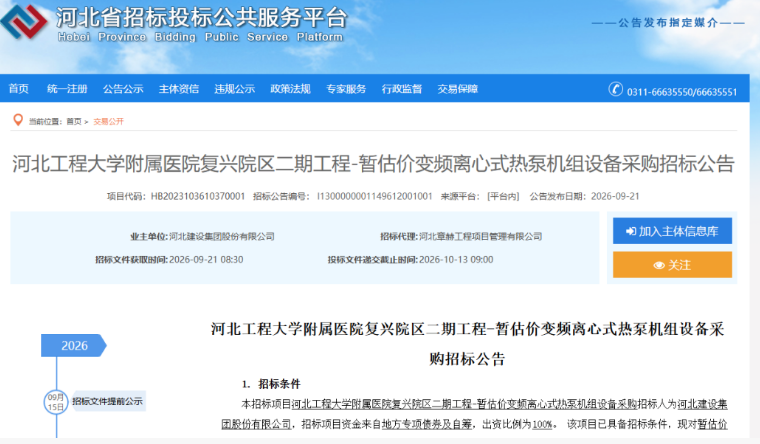Click the underlined 100% funding ratio text

pos(542,425)
